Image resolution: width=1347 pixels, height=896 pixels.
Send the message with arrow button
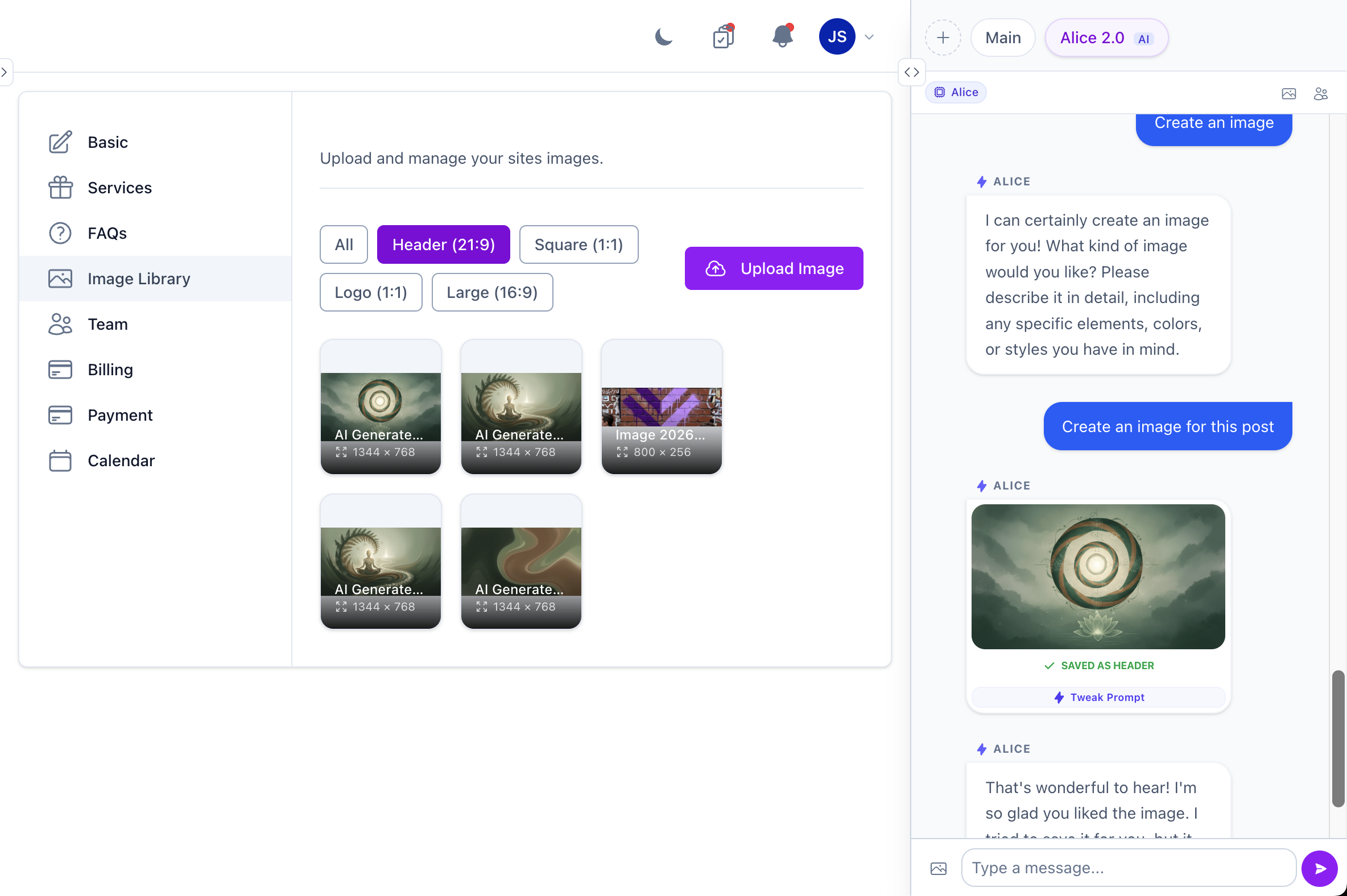(1319, 869)
